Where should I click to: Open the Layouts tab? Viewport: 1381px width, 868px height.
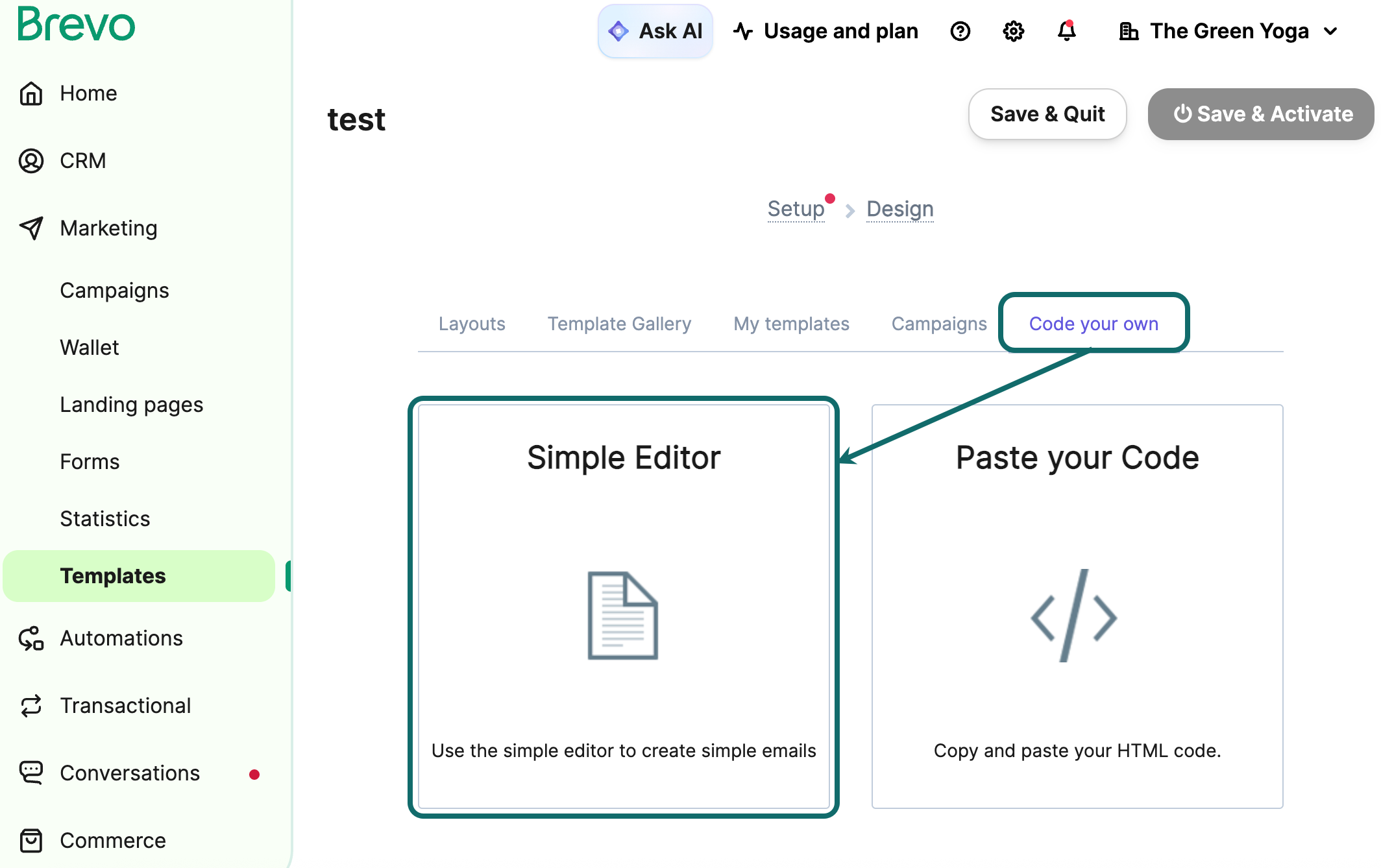[x=472, y=323]
